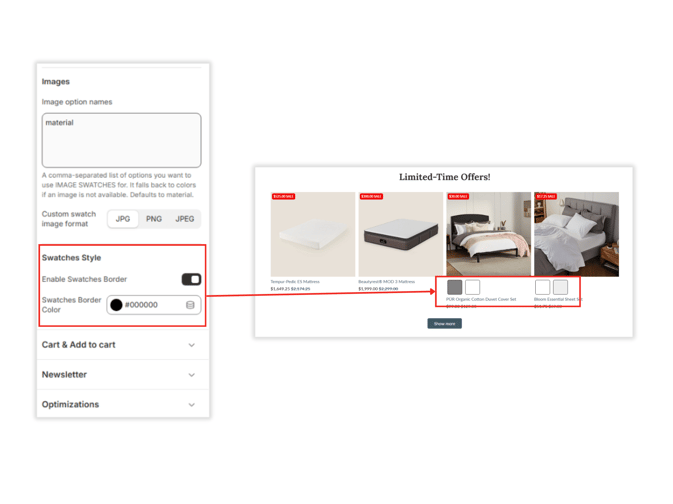Select the PNG image format option
The width and height of the screenshot is (673, 504).
tap(154, 219)
